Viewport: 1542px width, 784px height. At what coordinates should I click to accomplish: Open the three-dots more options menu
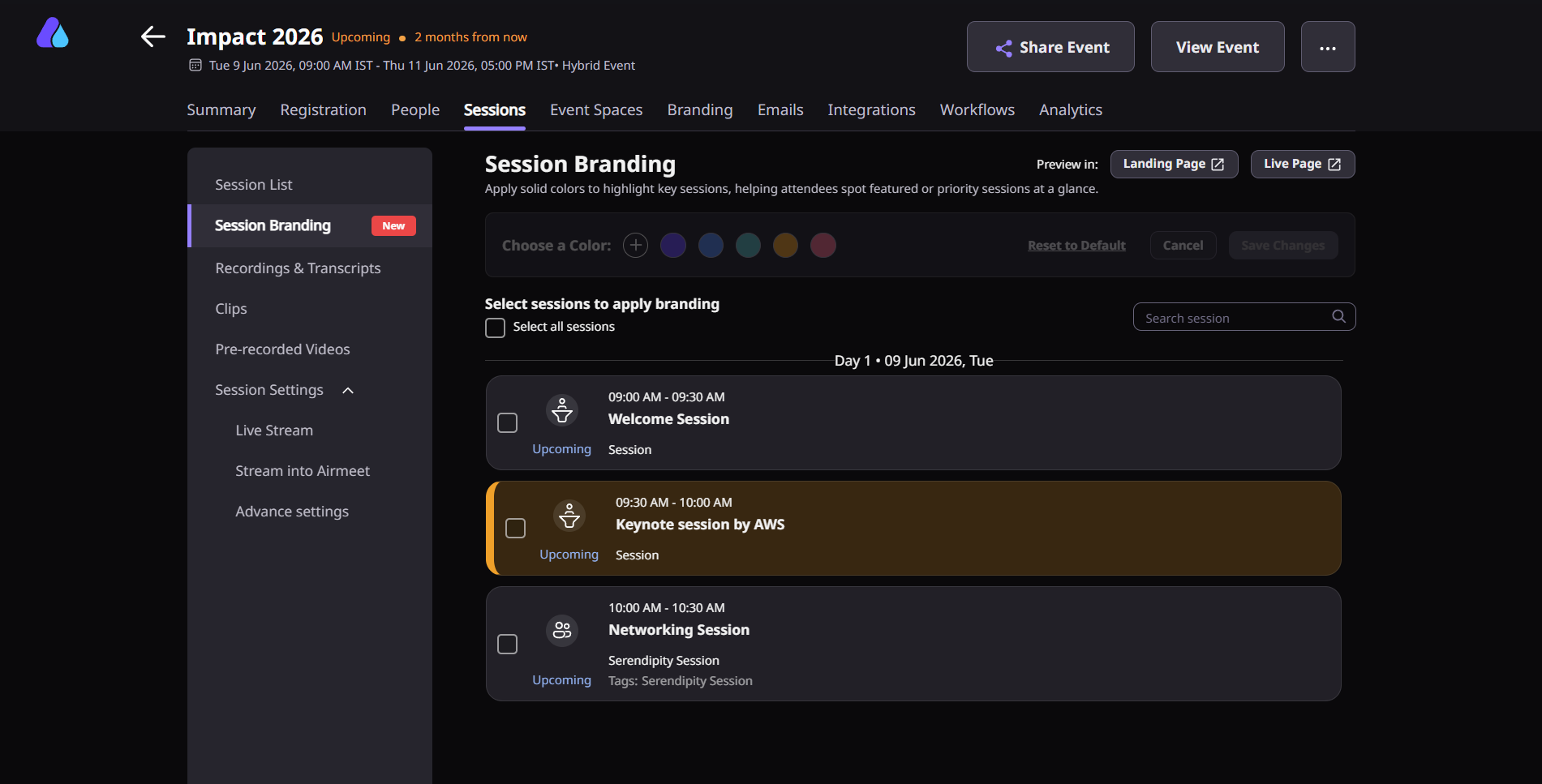(x=1327, y=47)
